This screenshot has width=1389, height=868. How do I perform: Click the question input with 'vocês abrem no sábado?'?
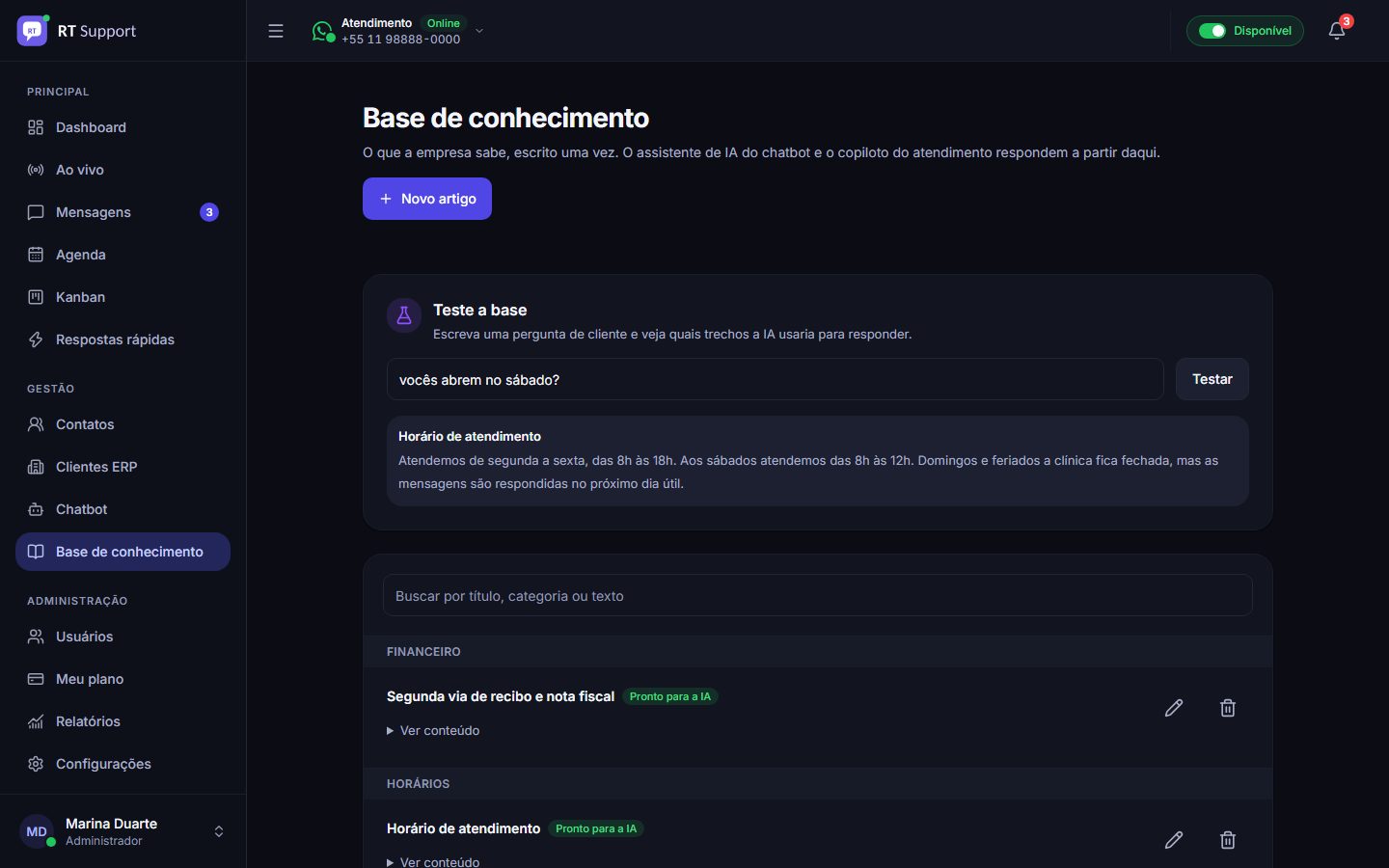click(776, 379)
